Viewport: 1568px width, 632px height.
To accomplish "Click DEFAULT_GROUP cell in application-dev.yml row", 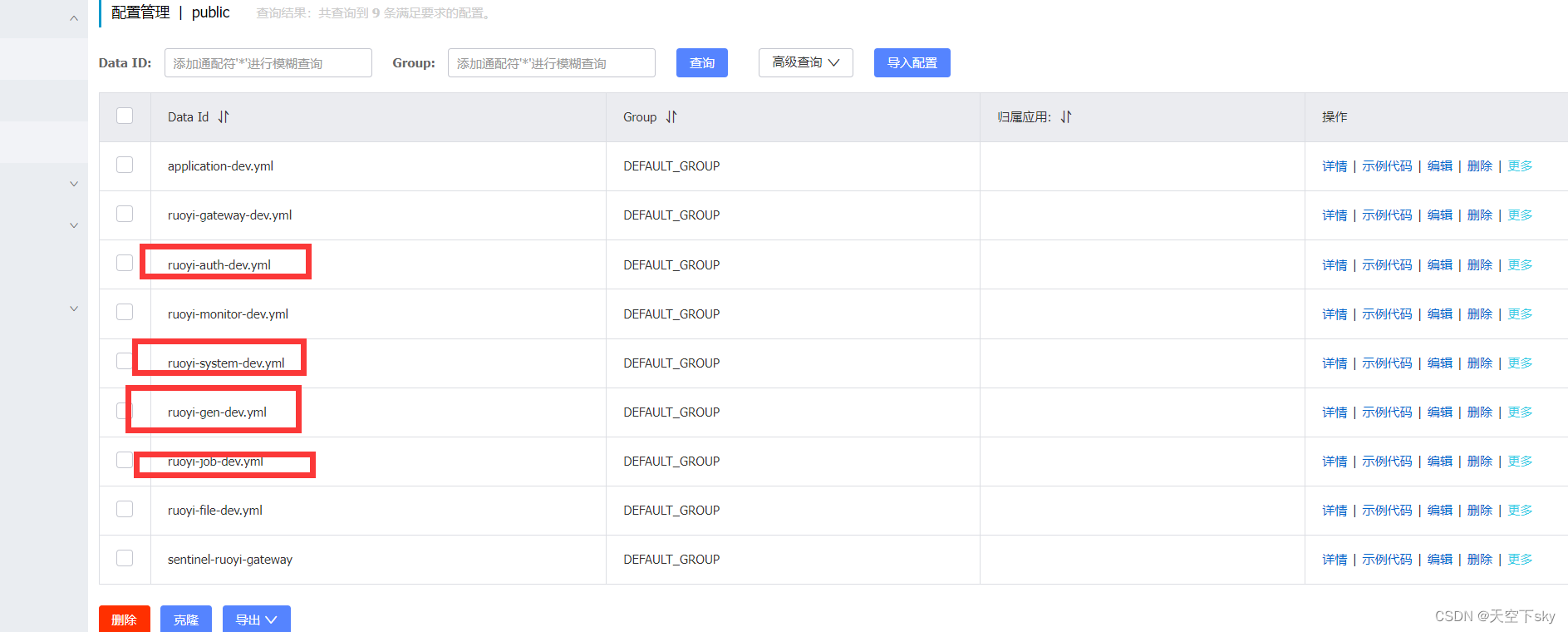I will 671,166.
